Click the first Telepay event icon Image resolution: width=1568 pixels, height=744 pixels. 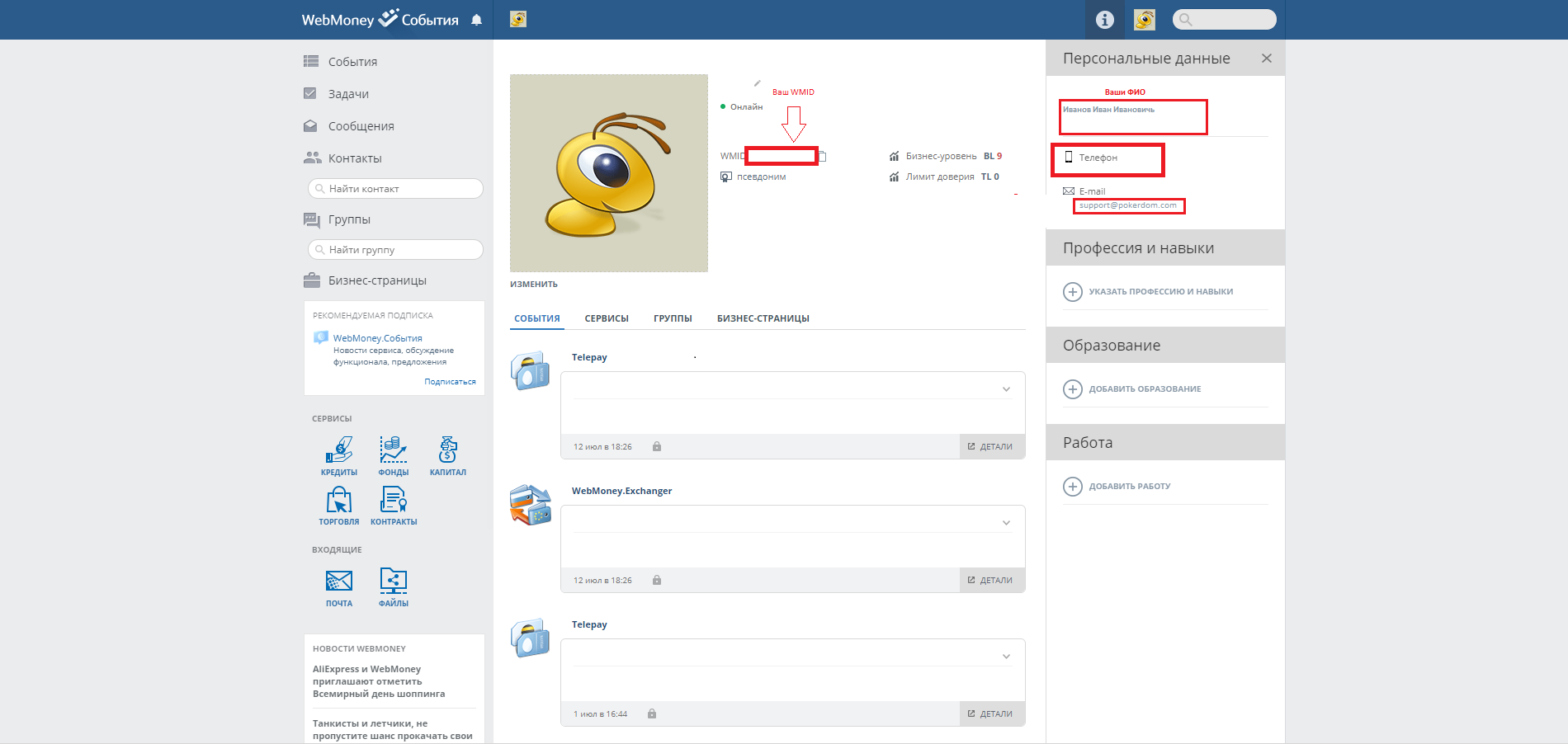click(x=530, y=370)
